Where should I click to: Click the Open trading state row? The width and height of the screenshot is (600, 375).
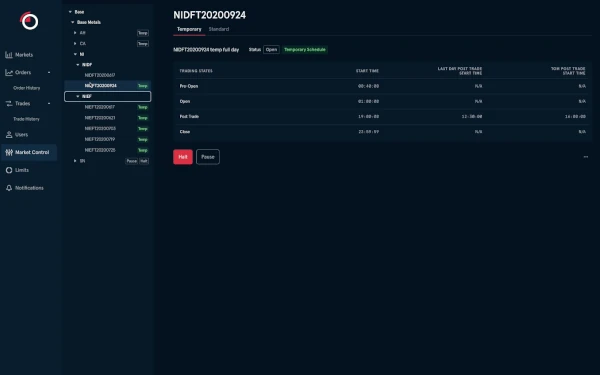383,101
